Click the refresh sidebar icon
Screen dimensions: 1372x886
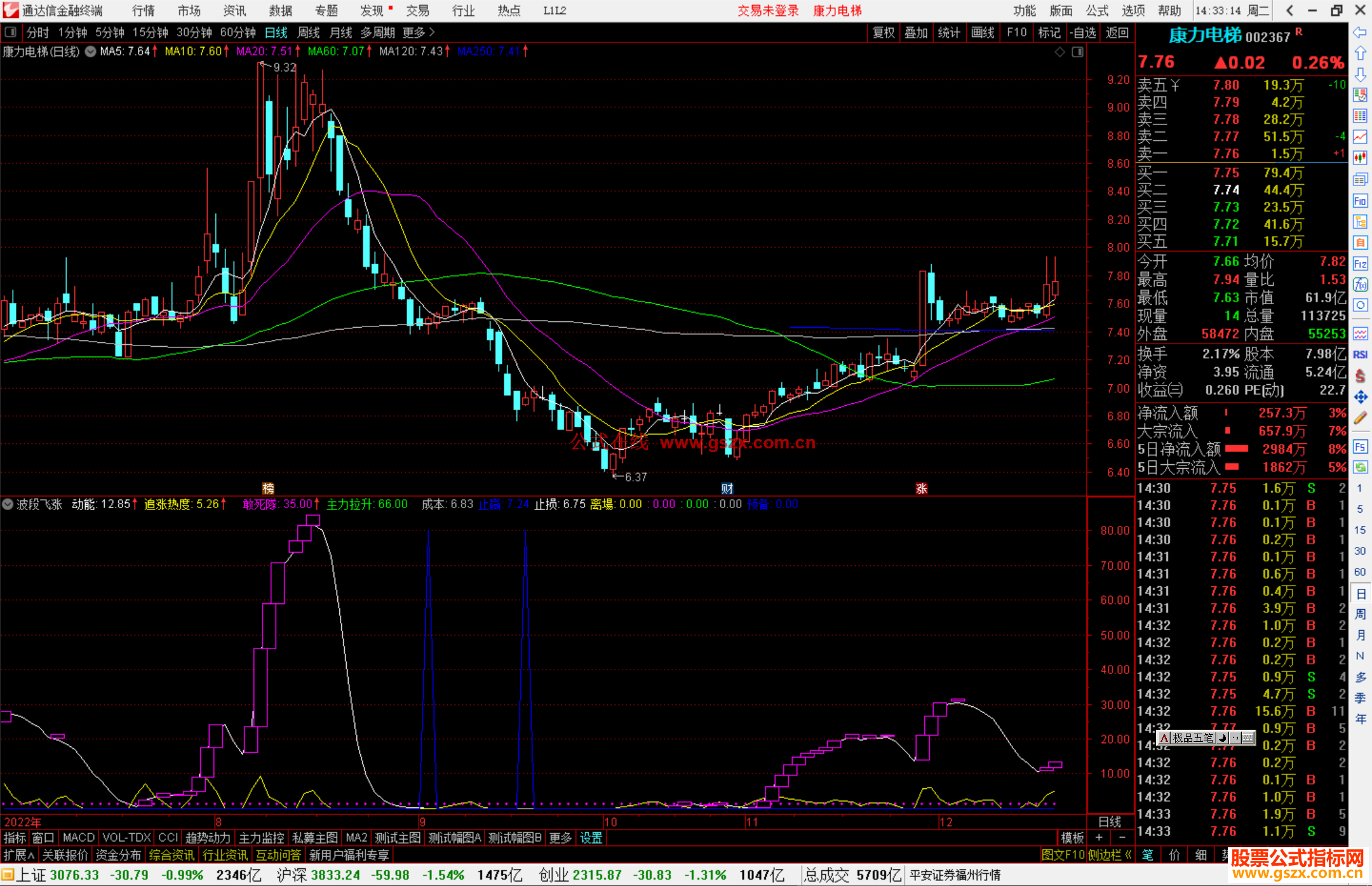click(x=1360, y=467)
